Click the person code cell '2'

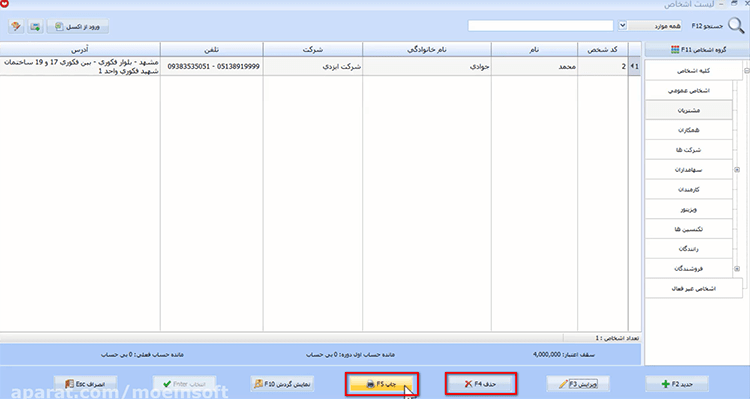pyautogui.click(x=603, y=66)
